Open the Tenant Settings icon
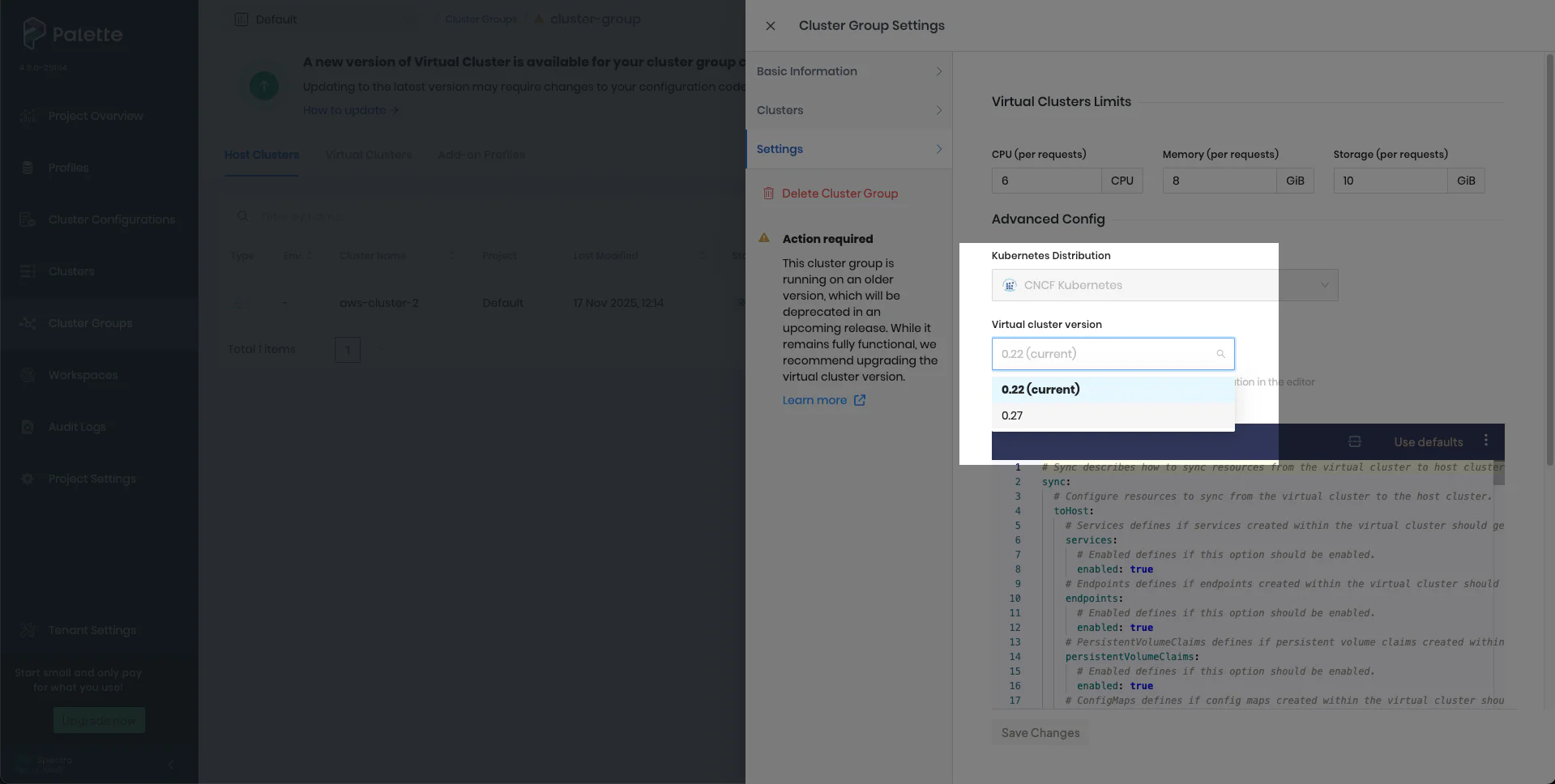 (28, 630)
